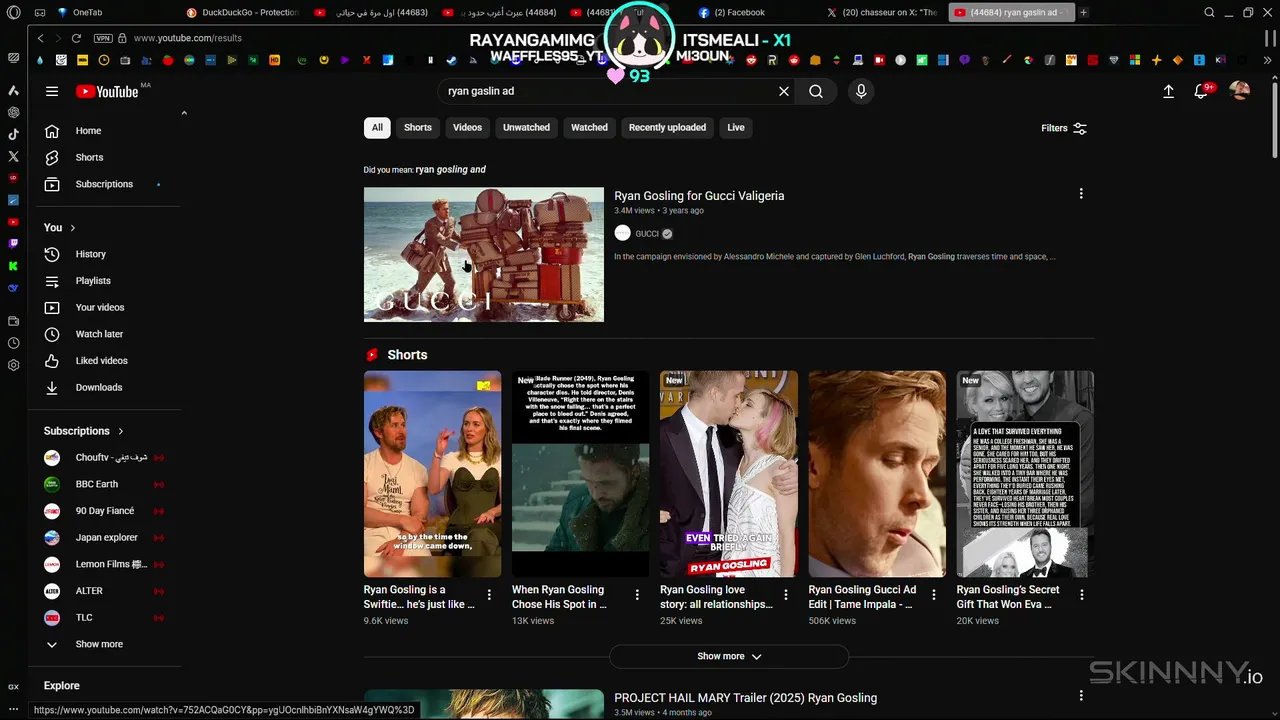Open options for Swiftie short
The width and height of the screenshot is (1280, 720).
click(489, 595)
